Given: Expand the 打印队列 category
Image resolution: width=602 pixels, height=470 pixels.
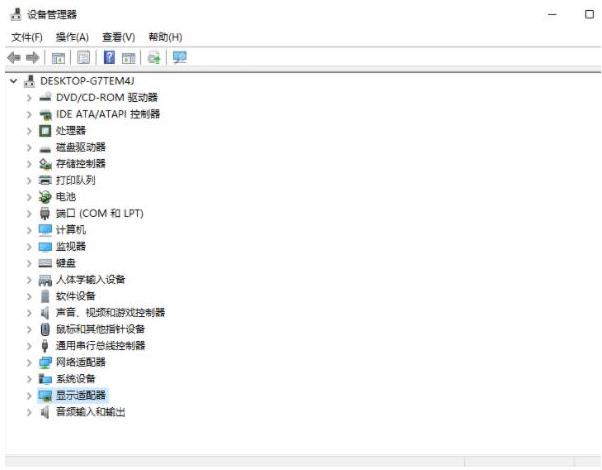Looking at the screenshot, I should point(29,180).
